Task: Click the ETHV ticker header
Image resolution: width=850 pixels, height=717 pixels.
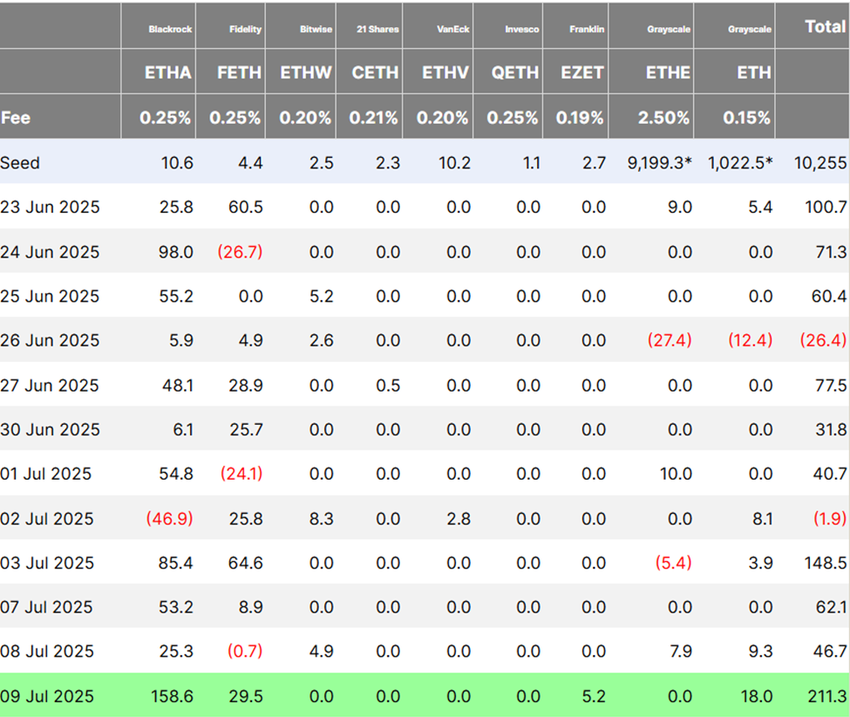Action: [445, 73]
